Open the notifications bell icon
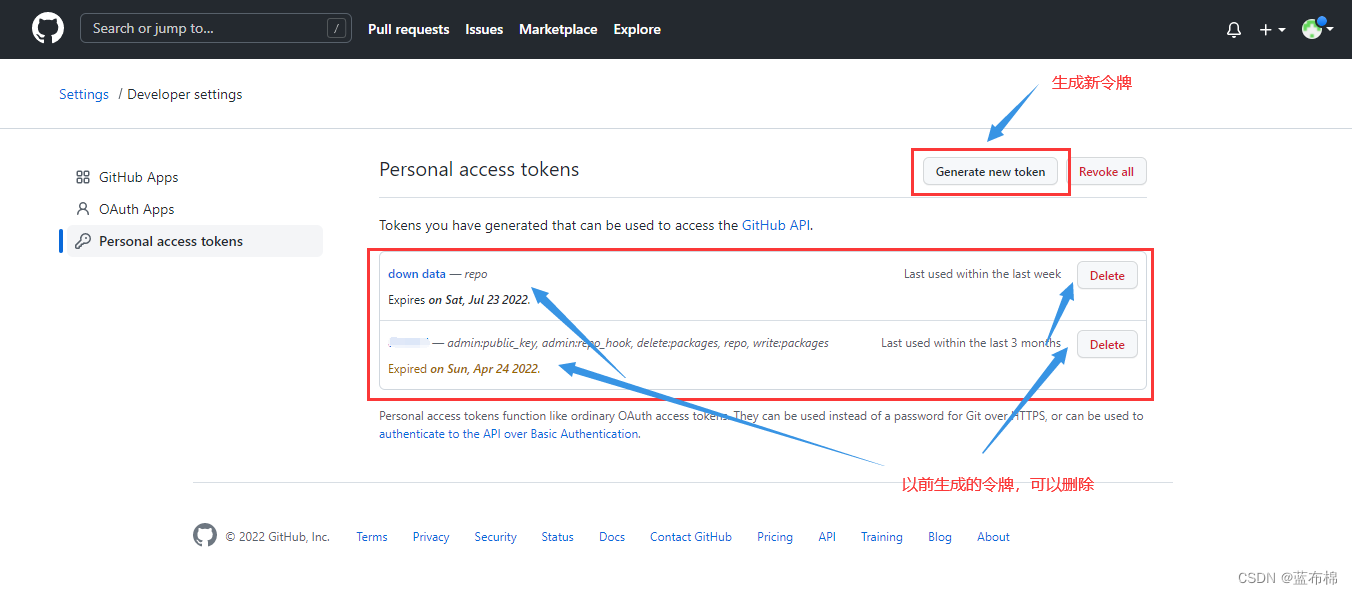 pos(1234,30)
